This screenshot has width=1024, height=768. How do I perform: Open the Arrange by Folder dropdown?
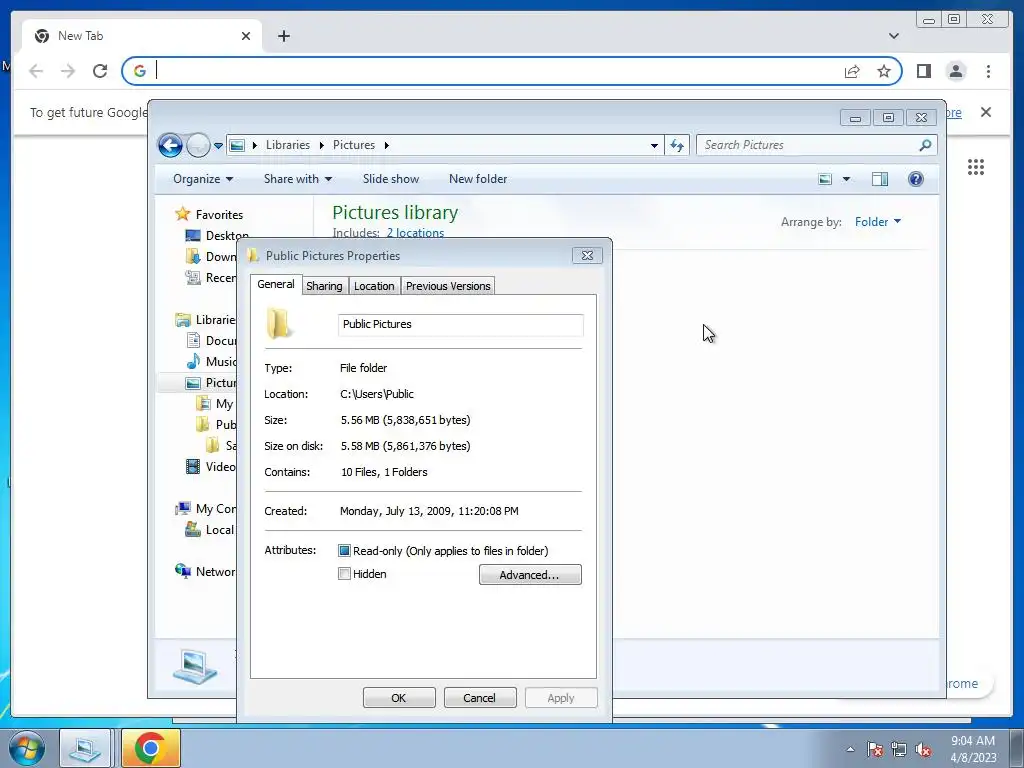point(878,222)
